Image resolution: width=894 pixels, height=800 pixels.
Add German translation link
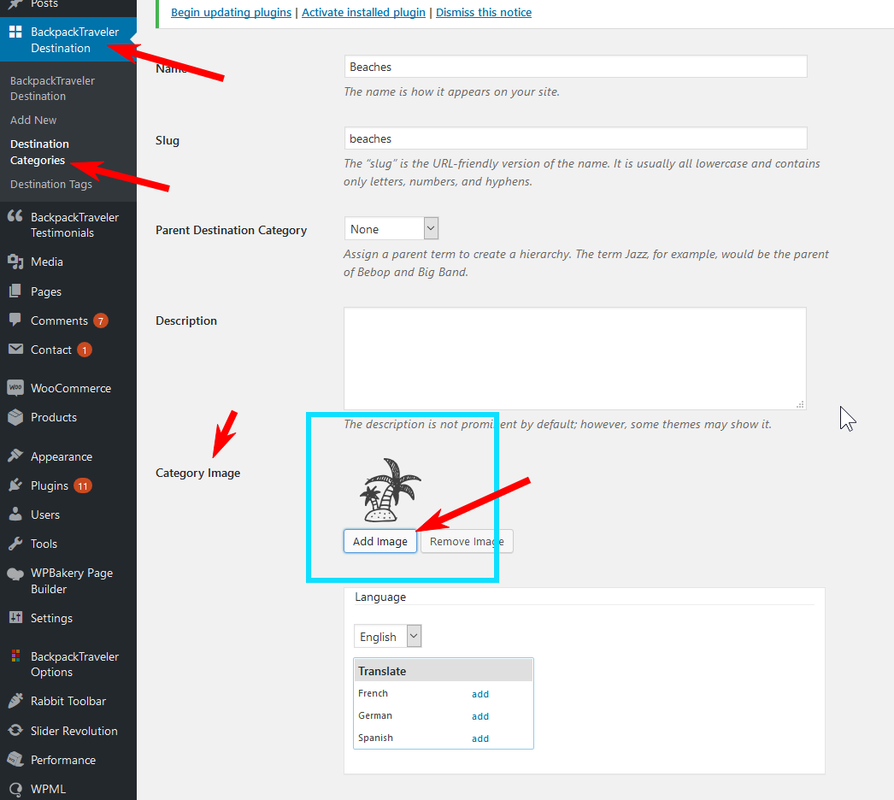(x=480, y=716)
